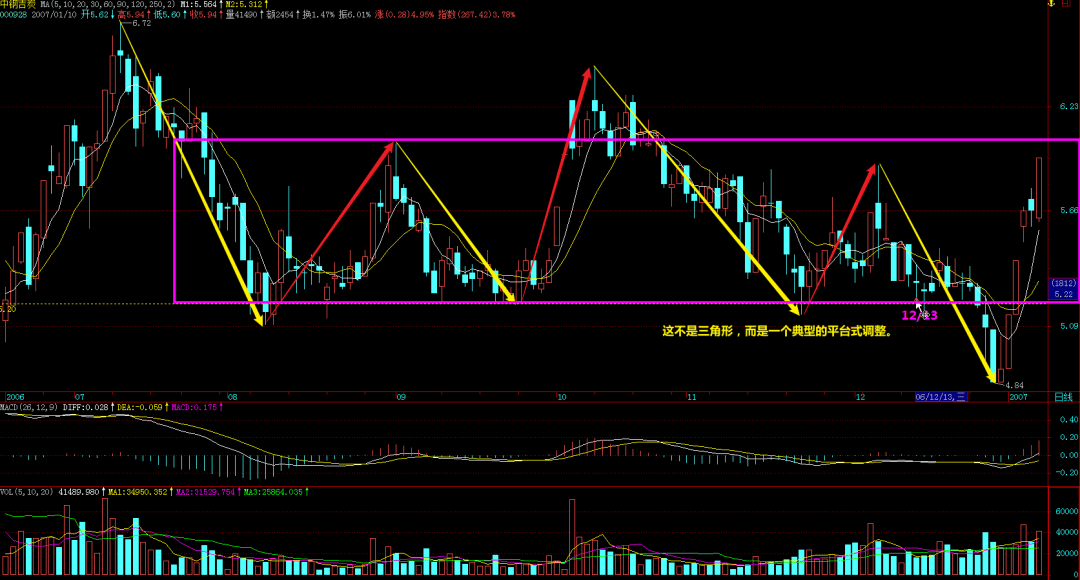Click the amplitude value 振6.01%
The image size is (1080, 580).
coord(354,14)
